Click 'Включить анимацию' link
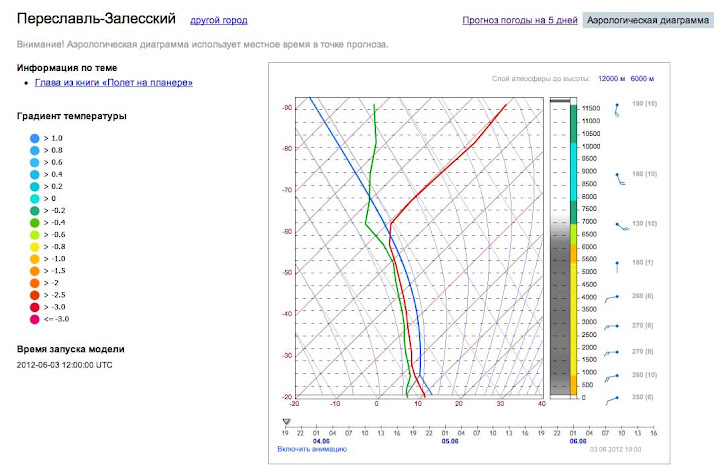 tap(312, 449)
